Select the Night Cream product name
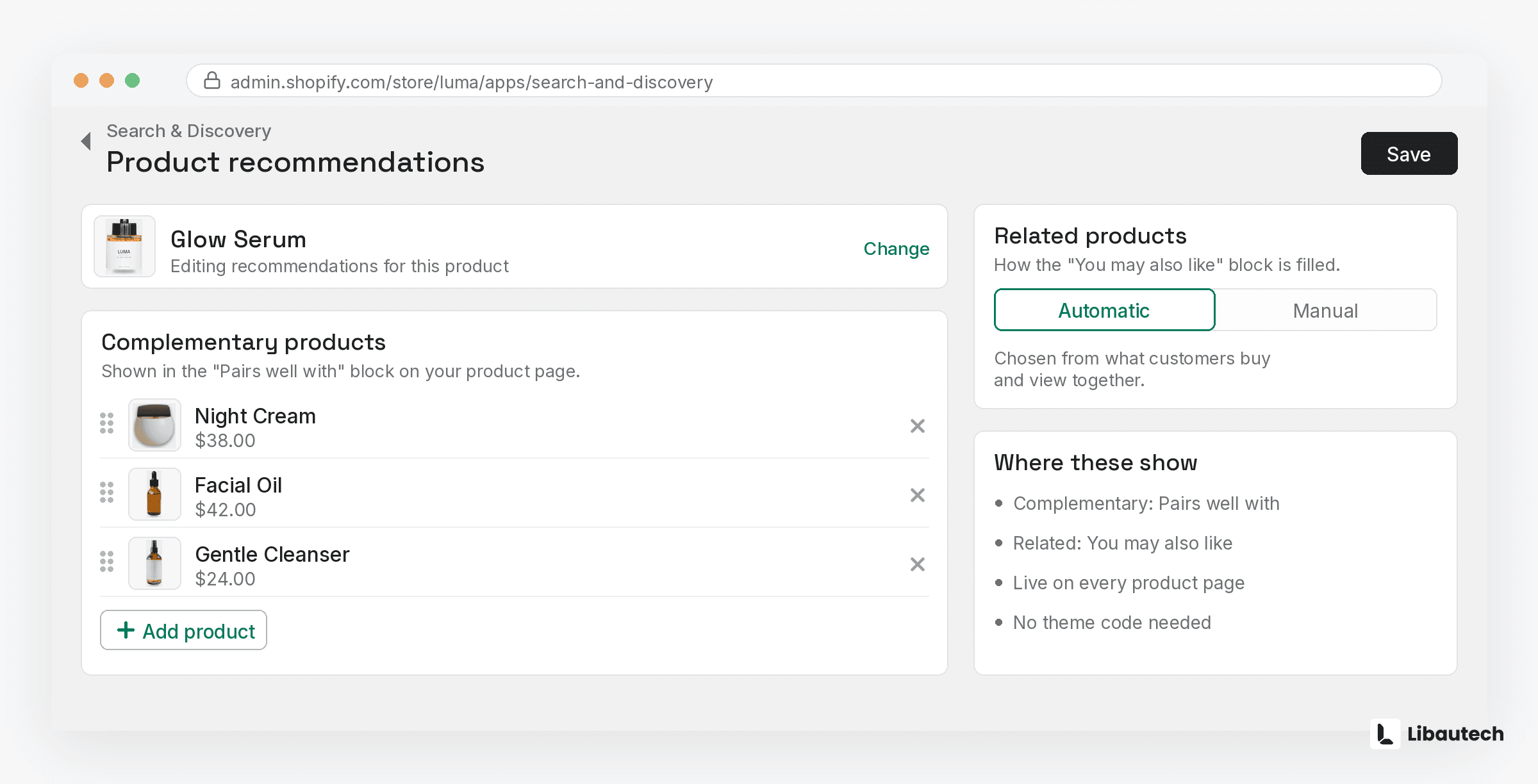The width and height of the screenshot is (1538, 784). 255,416
